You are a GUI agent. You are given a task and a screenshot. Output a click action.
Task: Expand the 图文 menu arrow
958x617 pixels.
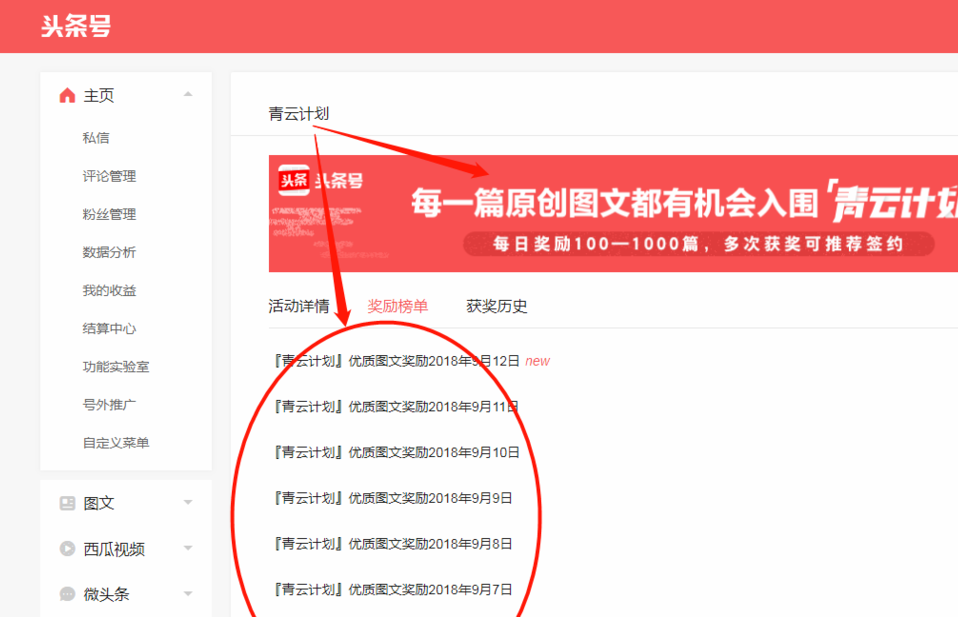click(x=188, y=502)
